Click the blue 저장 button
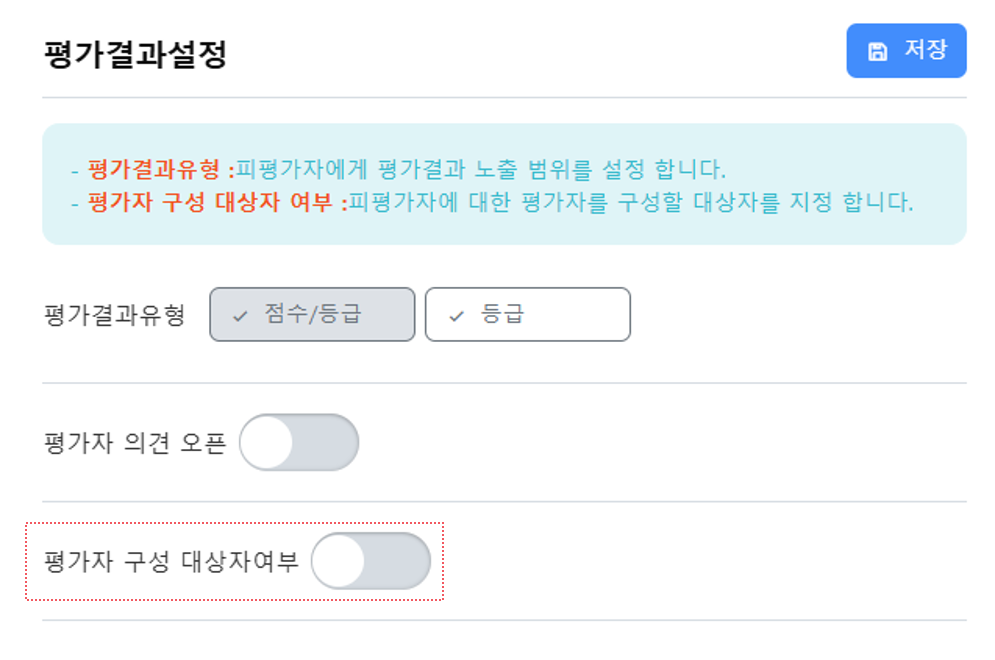Screen dimensions: 995x660 (906, 51)
